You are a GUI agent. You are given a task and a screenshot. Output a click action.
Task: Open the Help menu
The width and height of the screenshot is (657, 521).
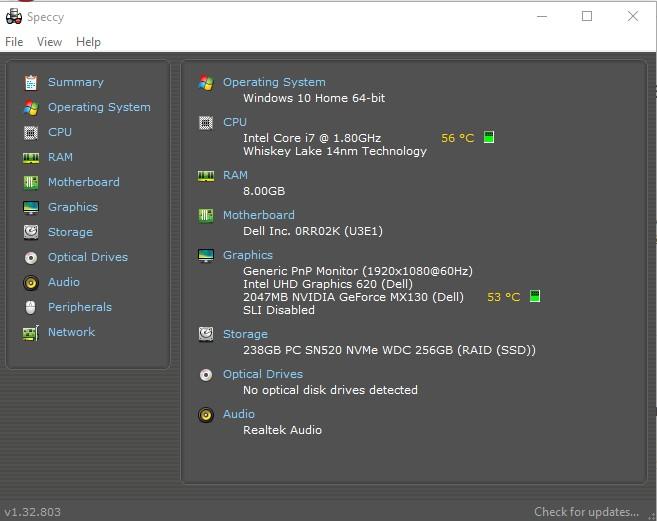pyautogui.click(x=88, y=42)
